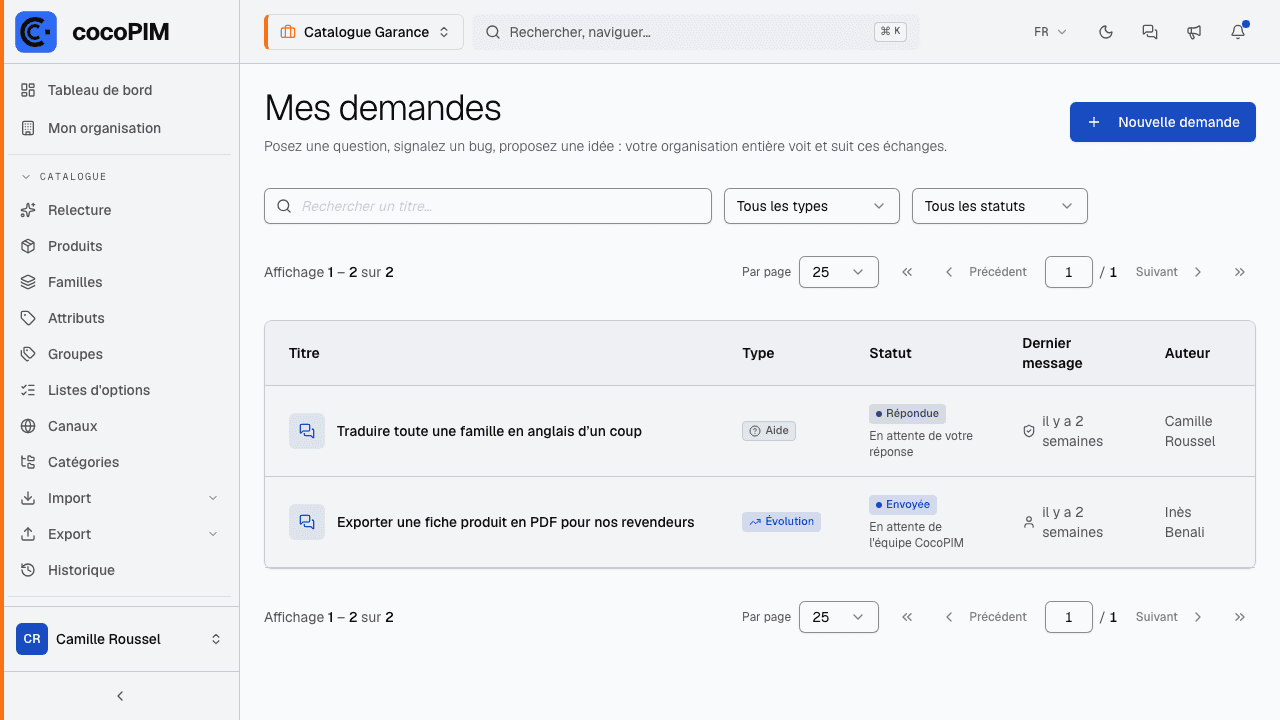Jump to last page in top pagination
Viewport: 1280px width, 720px height.
(x=1240, y=272)
